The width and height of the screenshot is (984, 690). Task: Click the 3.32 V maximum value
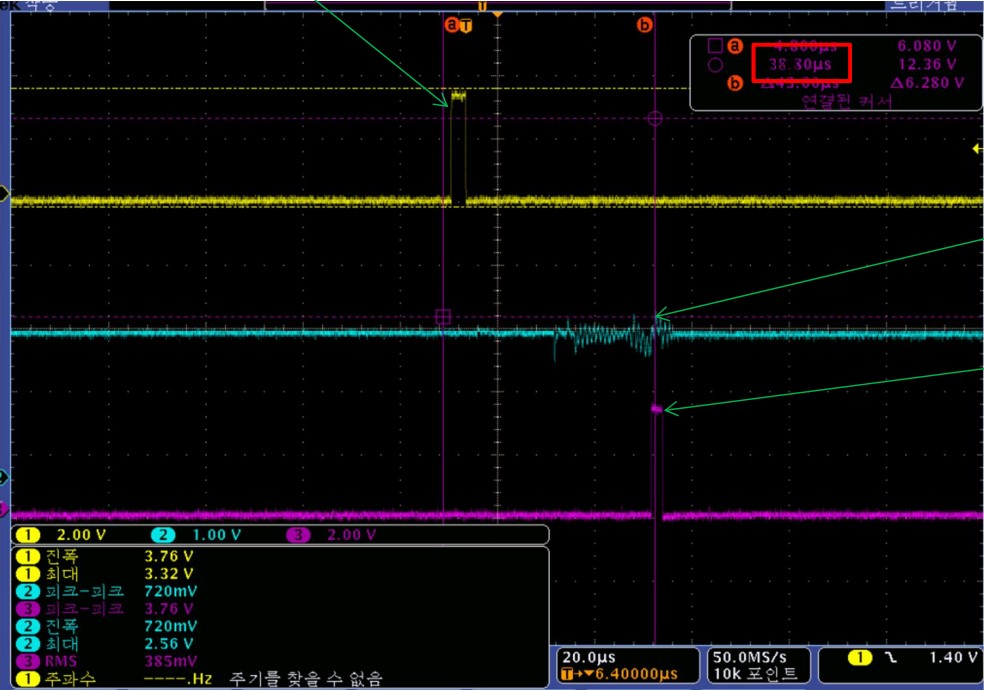pos(169,574)
